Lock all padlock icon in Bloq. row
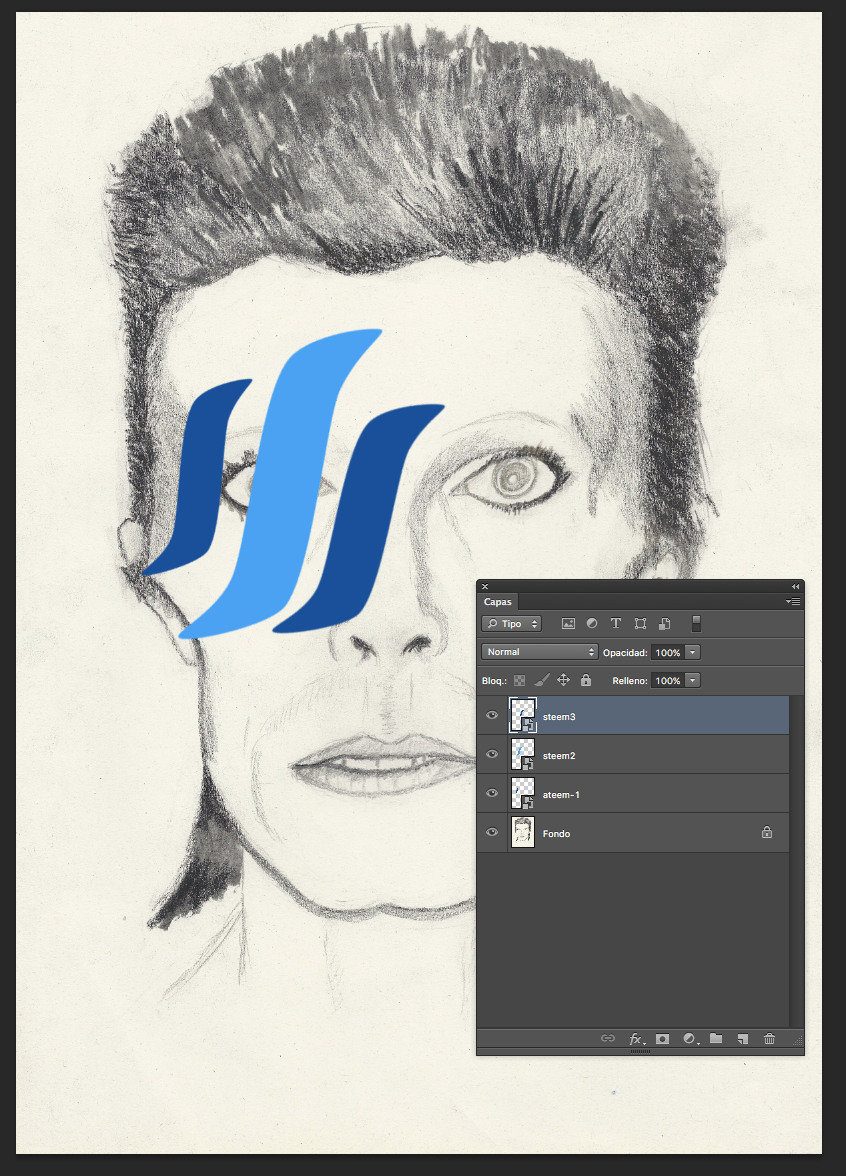 586,680
